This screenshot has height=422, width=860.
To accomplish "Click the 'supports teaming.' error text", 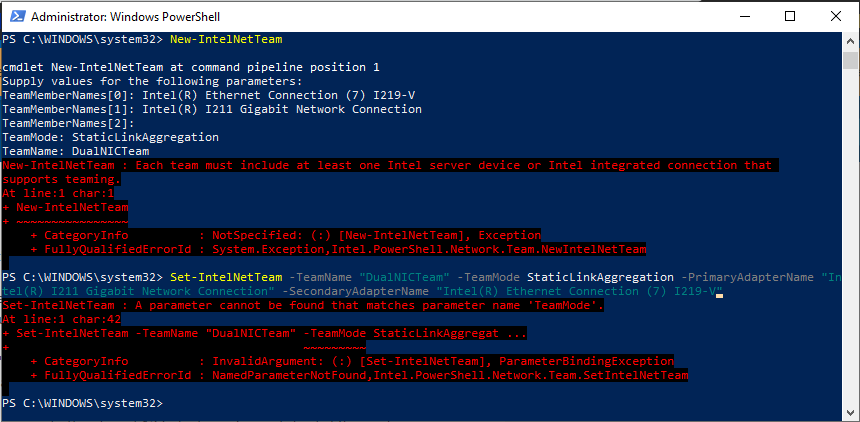I will click(61, 179).
